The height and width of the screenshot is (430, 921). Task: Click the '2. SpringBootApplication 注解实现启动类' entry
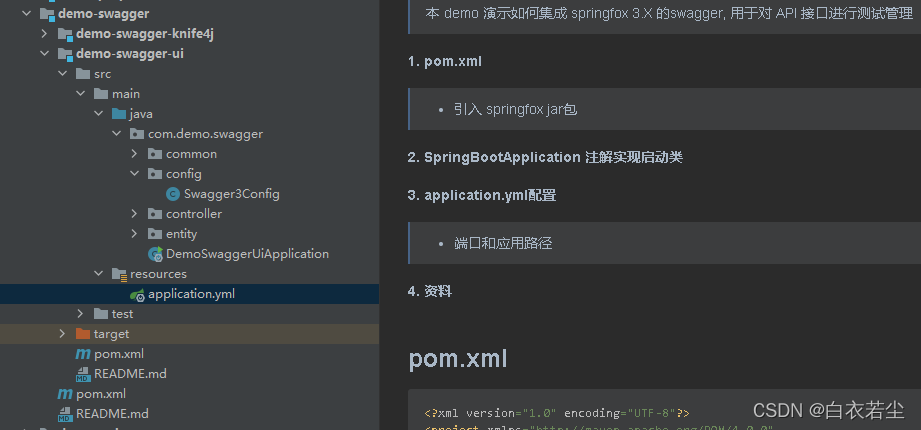pos(545,157)
